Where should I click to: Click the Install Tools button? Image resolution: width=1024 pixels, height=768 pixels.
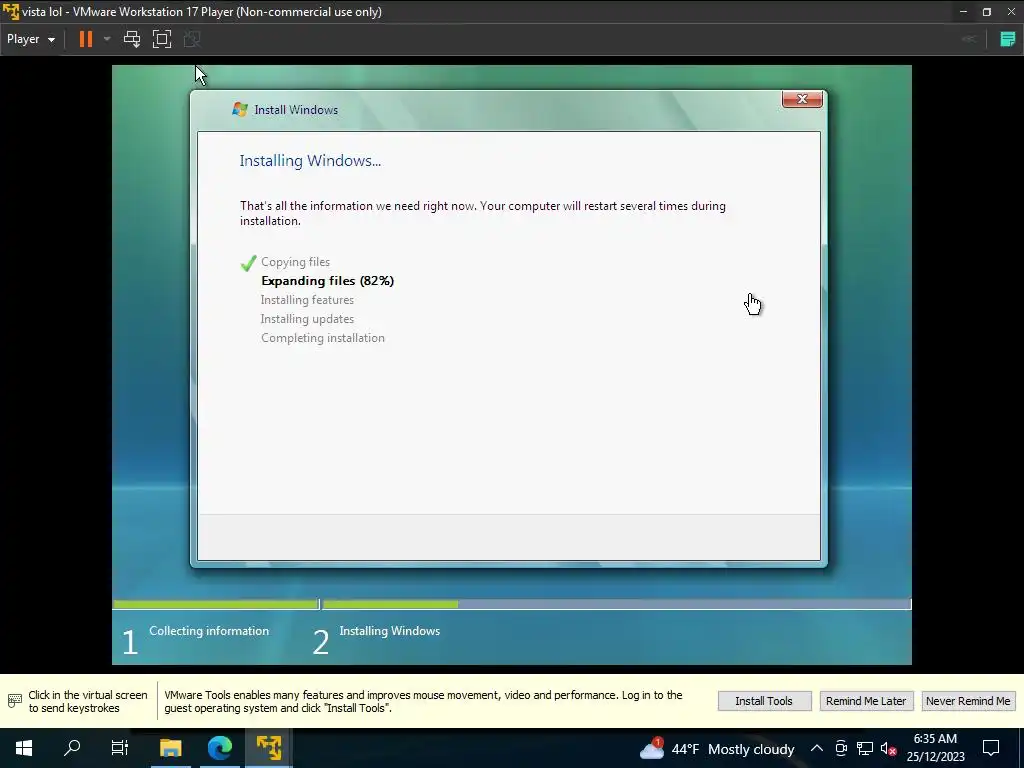point(764,701)
